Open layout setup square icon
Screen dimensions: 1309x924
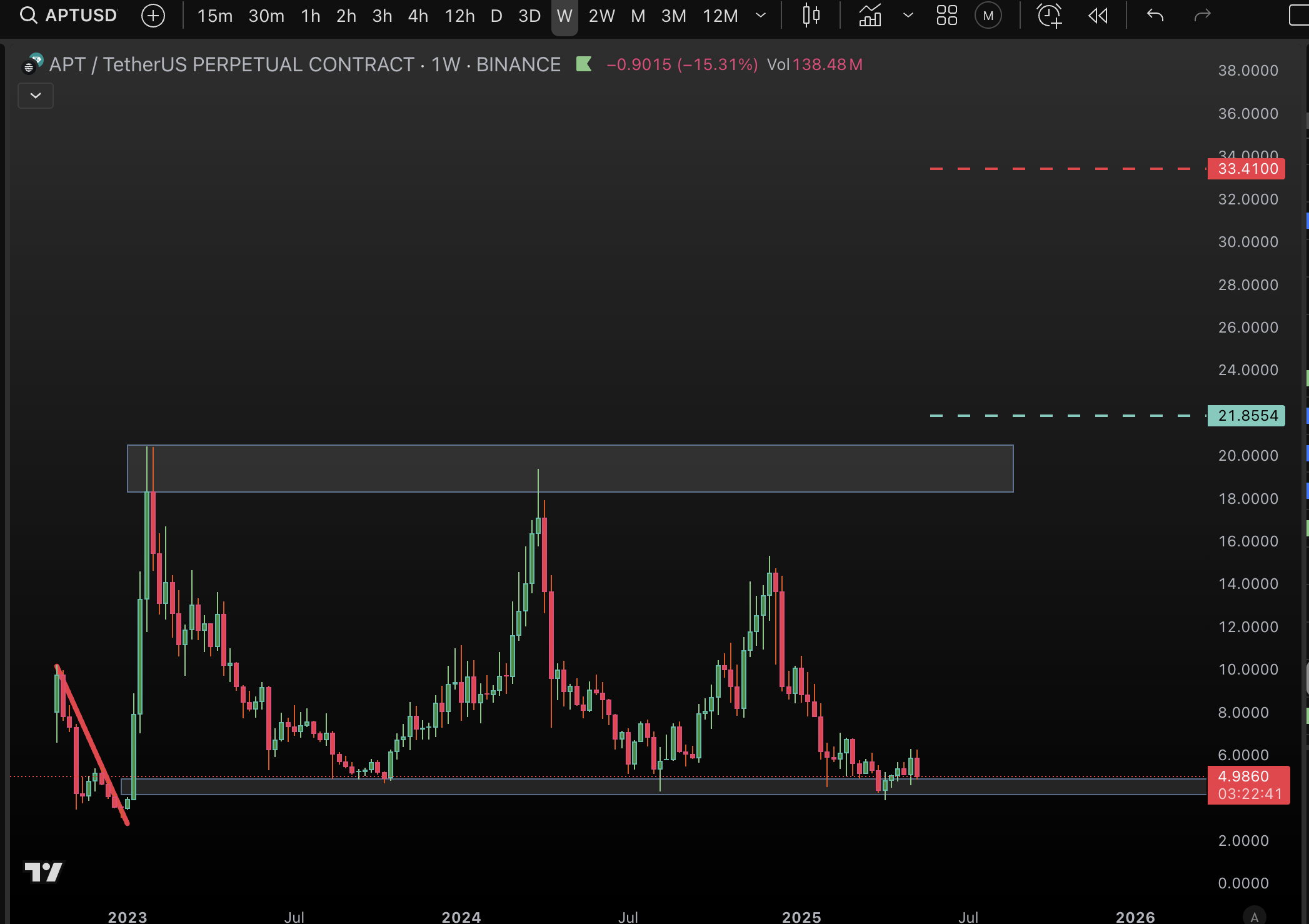pos(1299,16)
